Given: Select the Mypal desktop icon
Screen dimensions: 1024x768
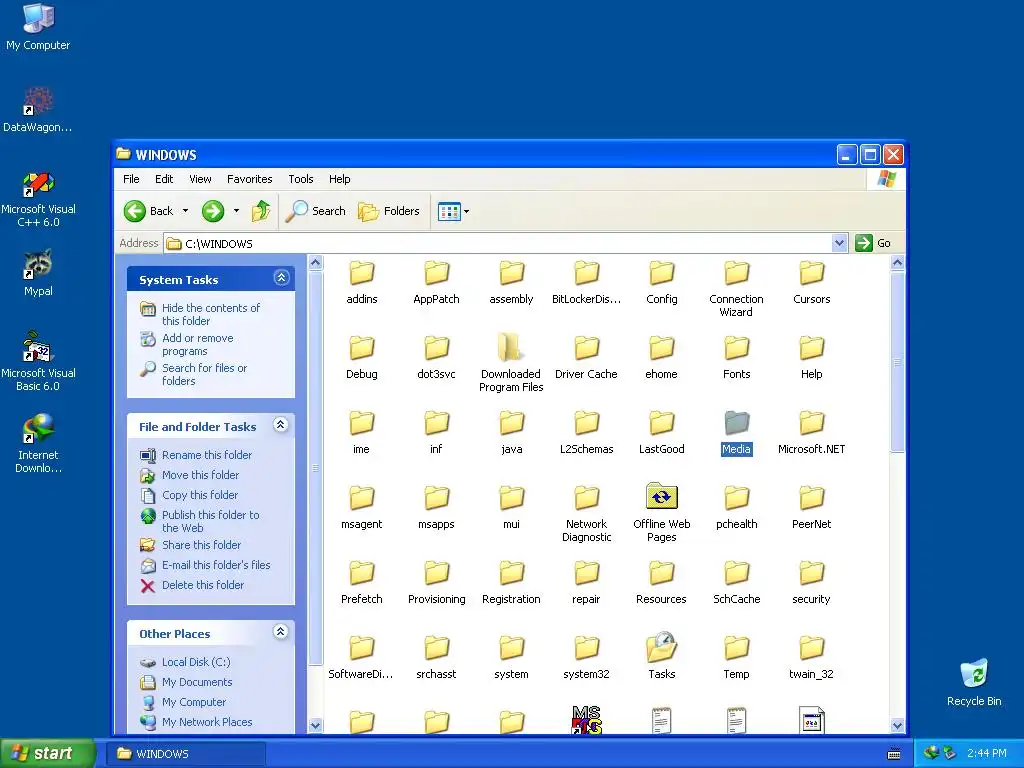Looking at the screenshot, I should [x=38, y=273].
